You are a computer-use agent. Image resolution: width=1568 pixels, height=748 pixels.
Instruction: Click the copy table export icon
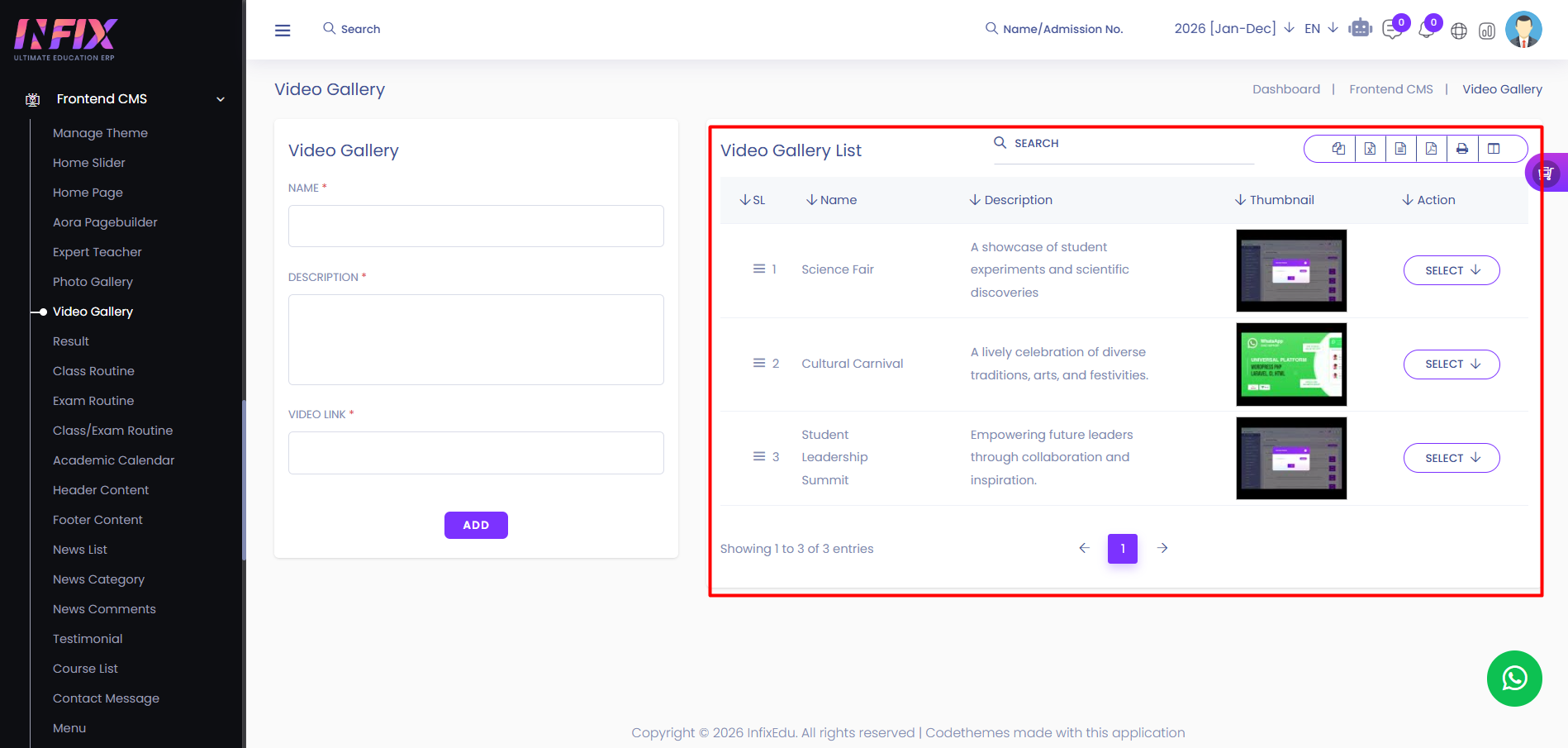(1338, 149)
